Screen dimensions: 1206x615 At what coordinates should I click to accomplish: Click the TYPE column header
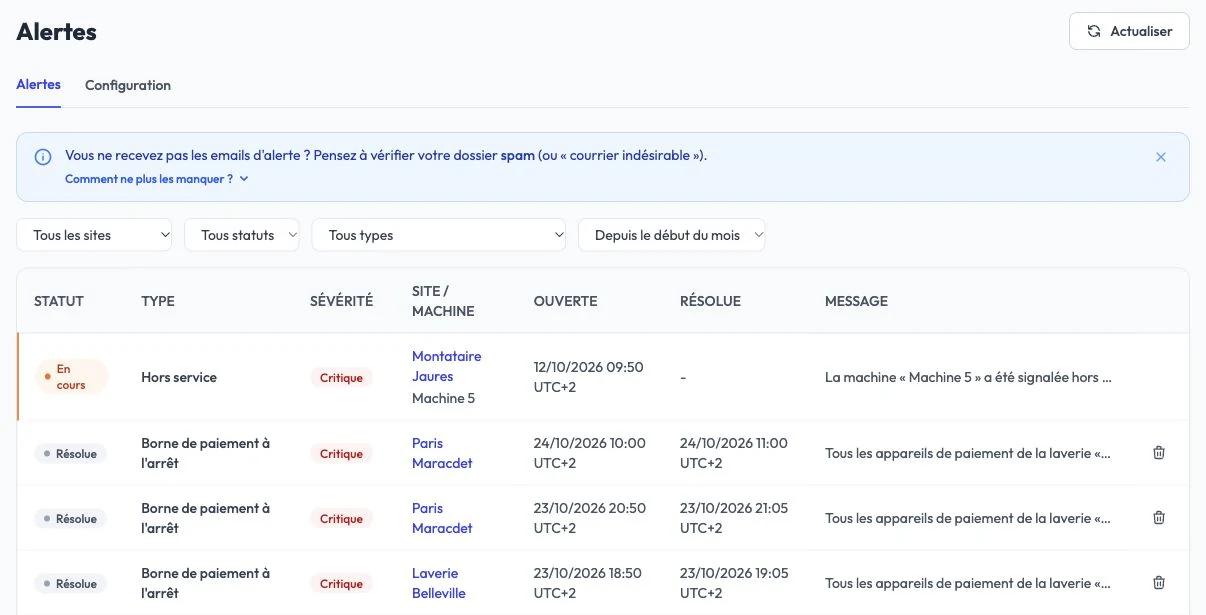[x=158, y=301]
